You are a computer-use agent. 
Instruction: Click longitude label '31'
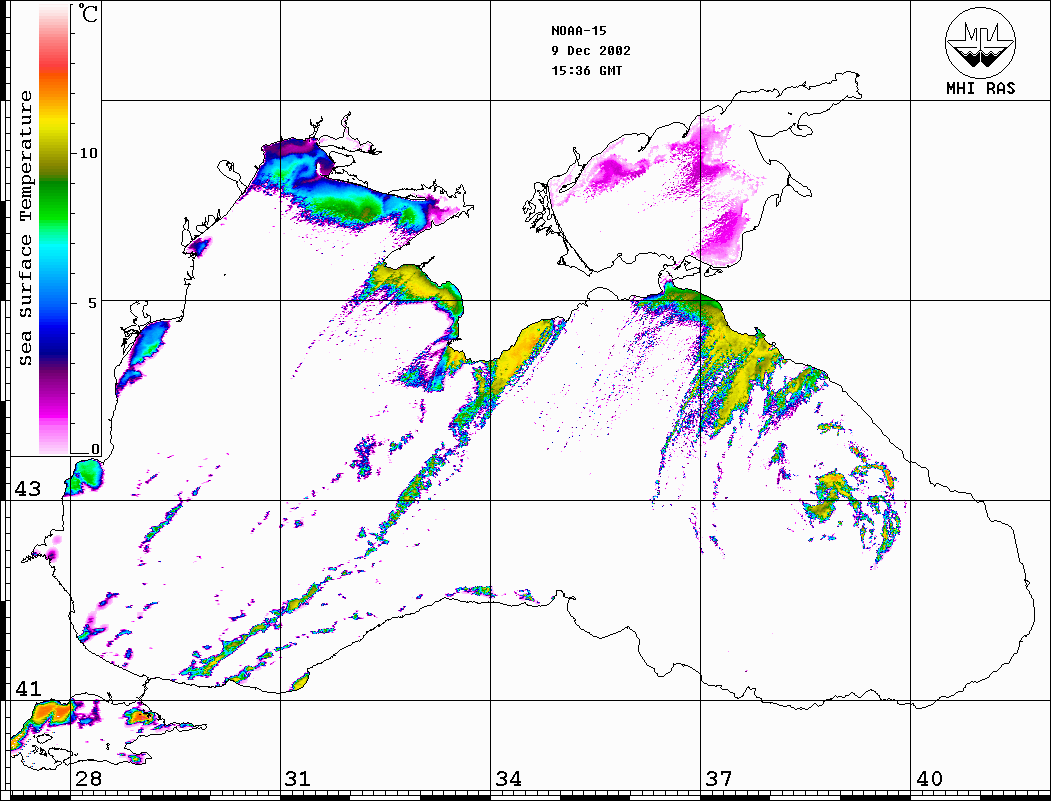pos(298,778)
